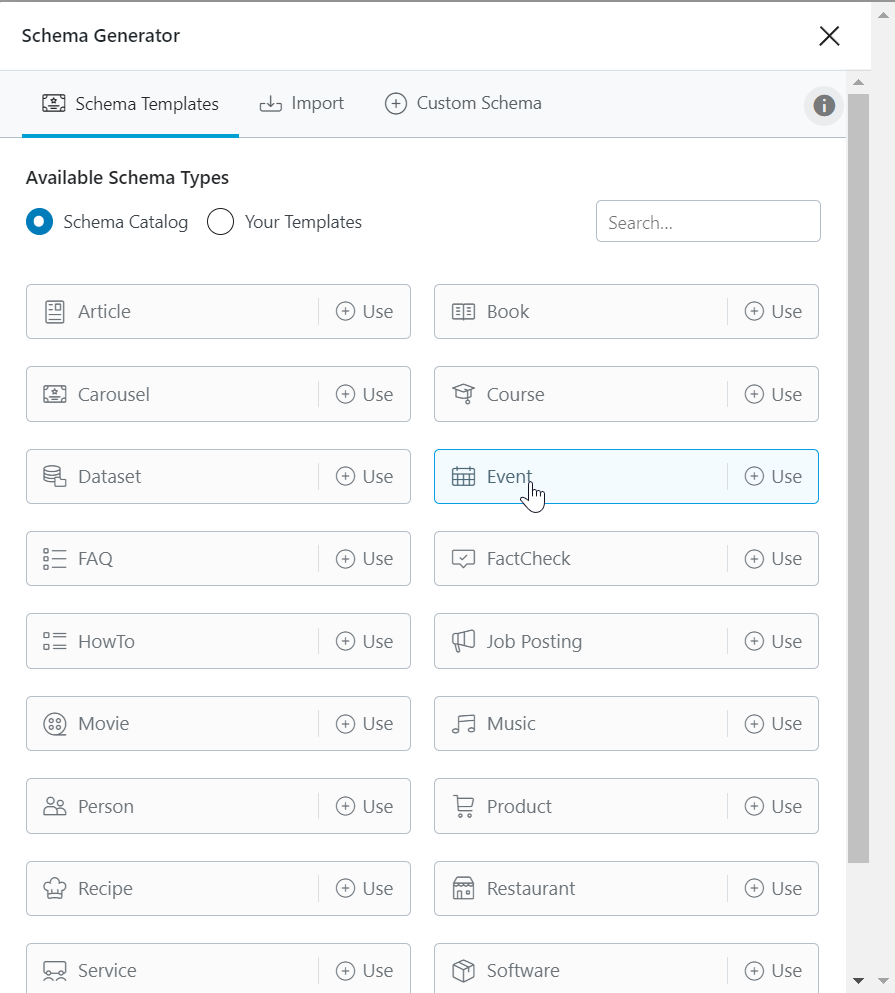Image resolution: width=895 pixels, height=993 pixels.
Task: Choose the Your Templates radio option
Action: [x=220, y=221]
